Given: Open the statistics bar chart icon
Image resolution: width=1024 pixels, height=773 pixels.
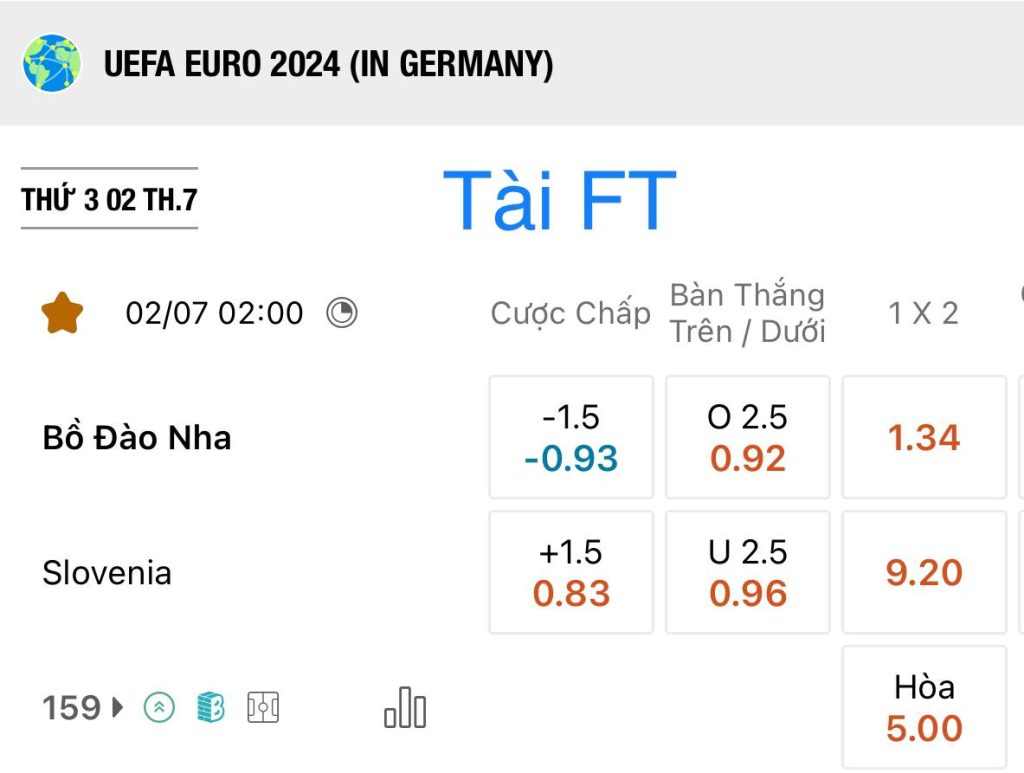Looking at the screenshot, I should (405, 708).
